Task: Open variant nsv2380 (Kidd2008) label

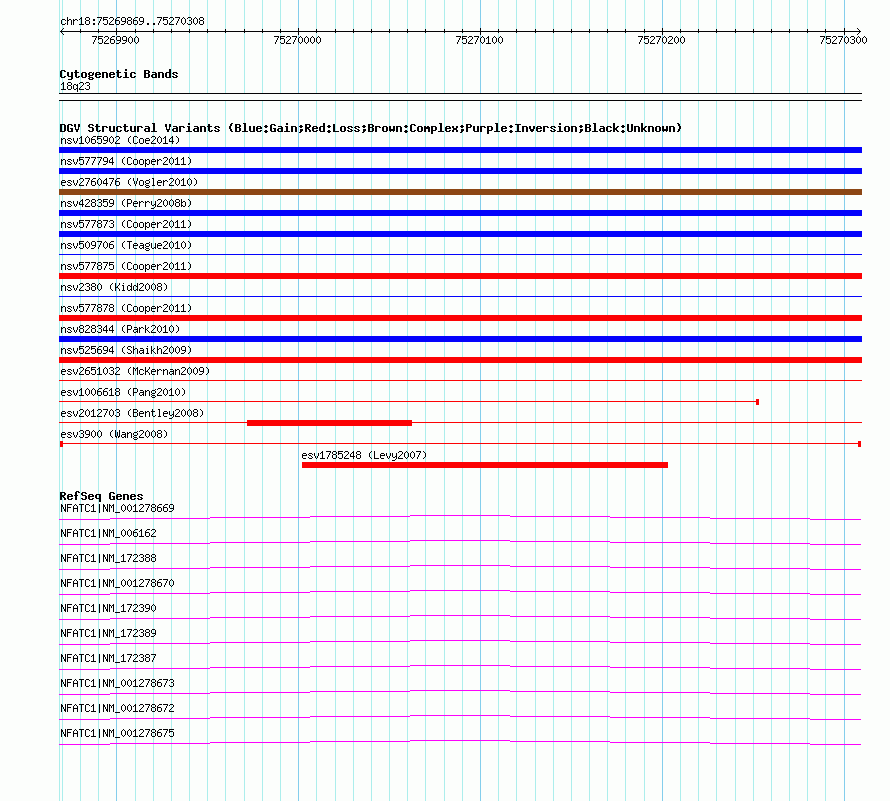Action: point(114,287)
